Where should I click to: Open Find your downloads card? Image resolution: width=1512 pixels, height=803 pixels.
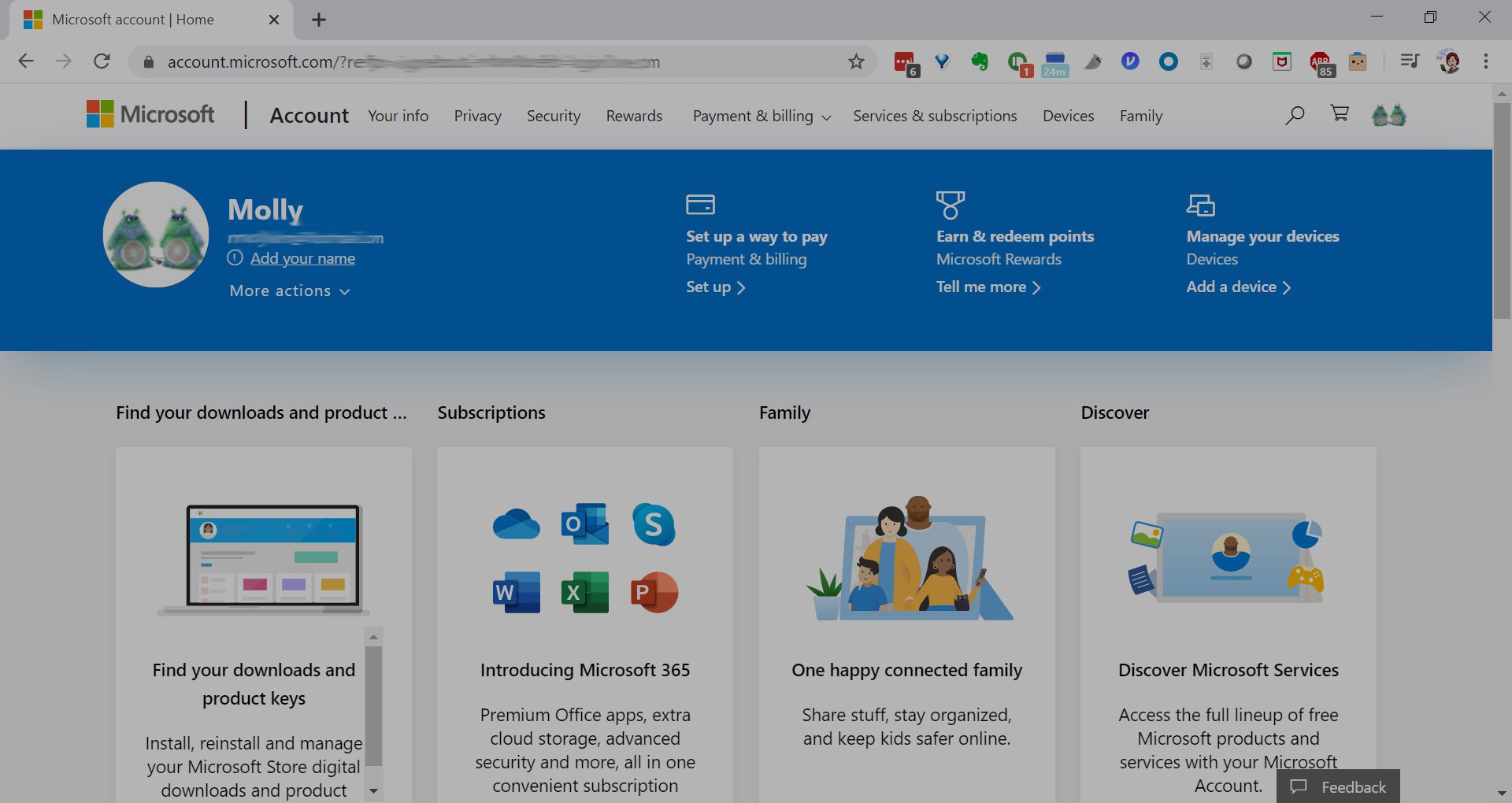[264, 625]
